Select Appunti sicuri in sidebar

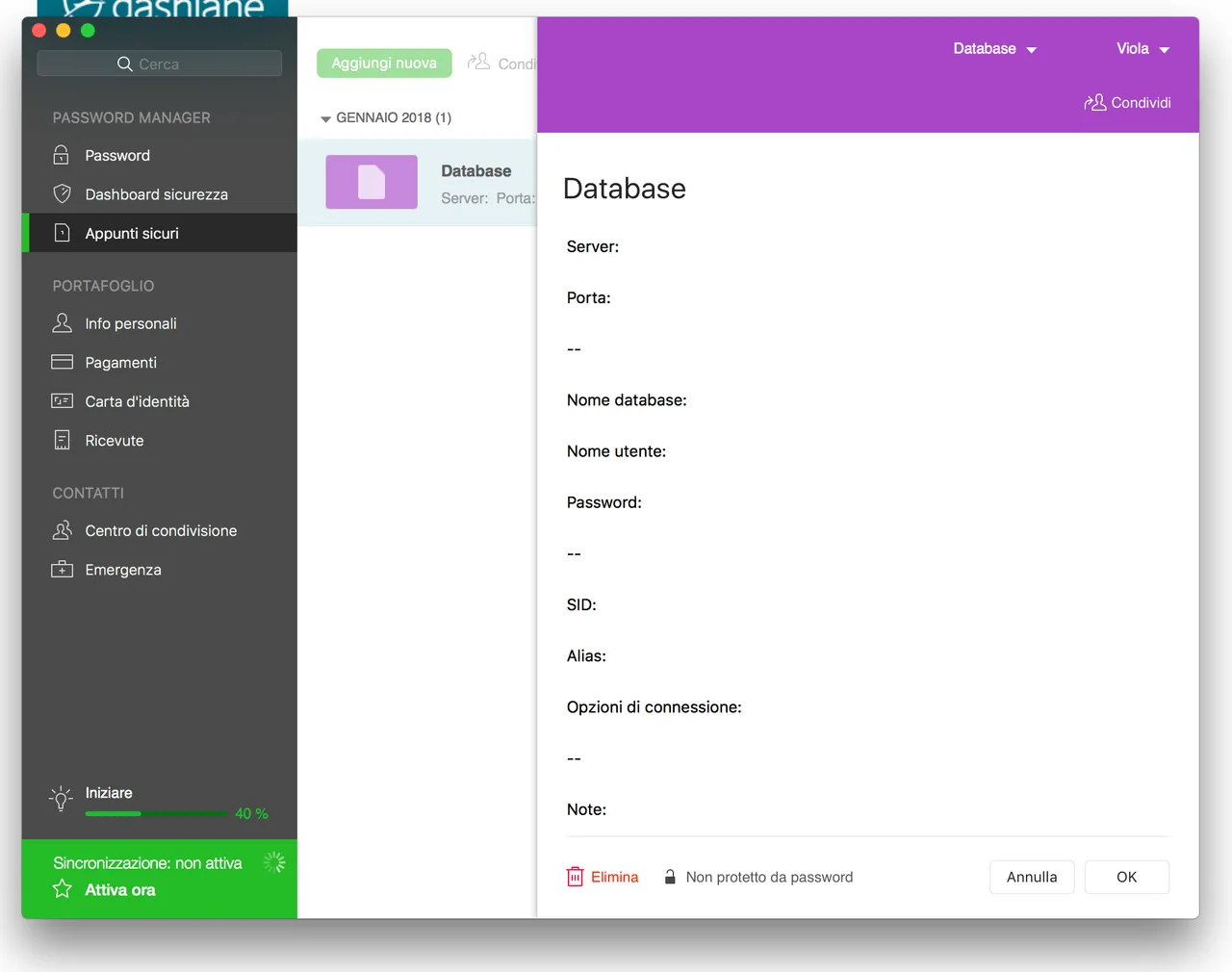(160, 233)
